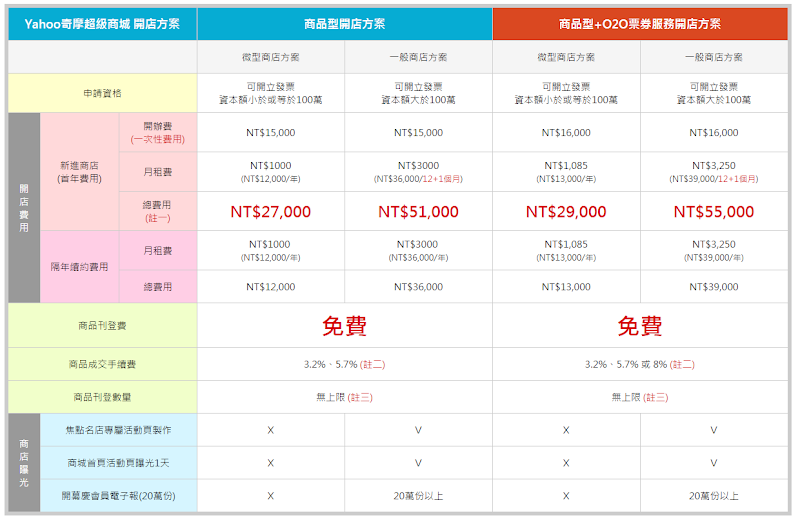The image size is (800, 520).
Task: Select the '新進商店 (首年費用)' cell
Action: click(80, 172)
